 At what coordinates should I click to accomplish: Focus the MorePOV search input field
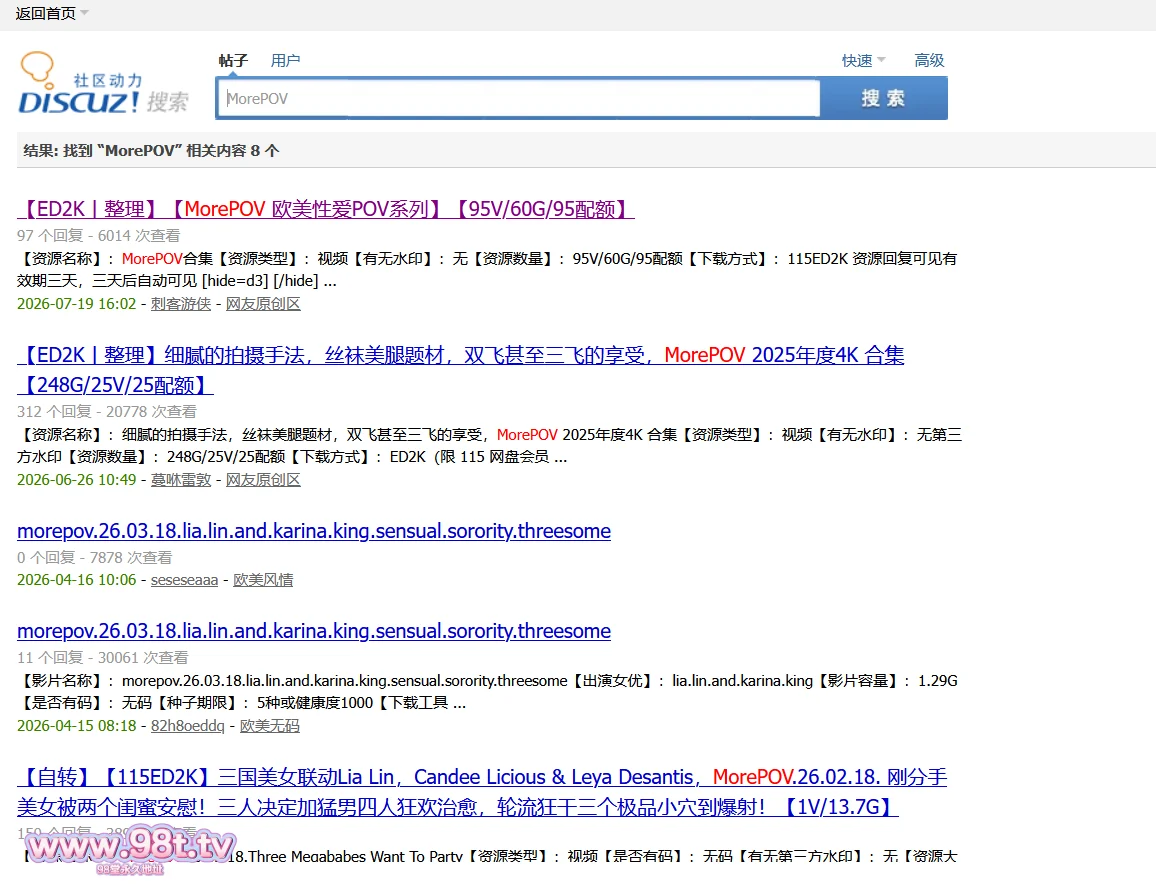(x=518, y=98)
